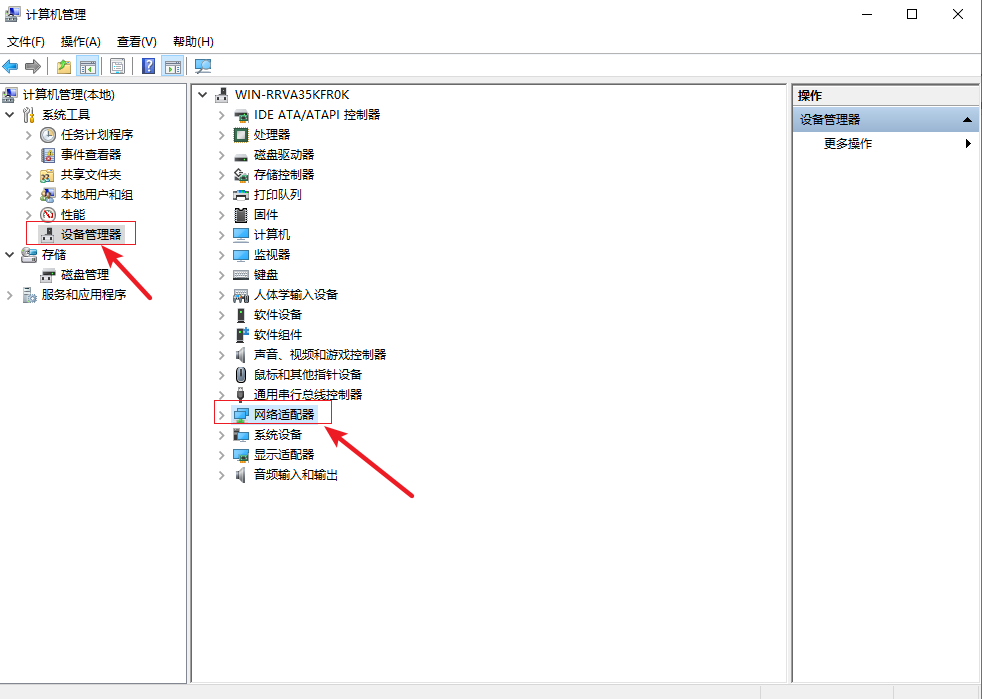
Task: Click the Task Scheduler (任务计划程序) clock icon
Action: point(48,134)
